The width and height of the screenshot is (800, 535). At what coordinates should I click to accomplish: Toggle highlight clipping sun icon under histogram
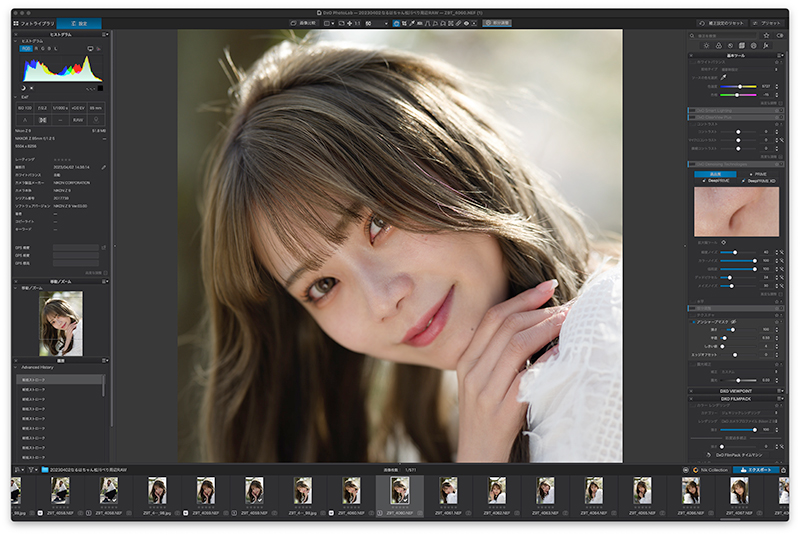tap(32, 88)
